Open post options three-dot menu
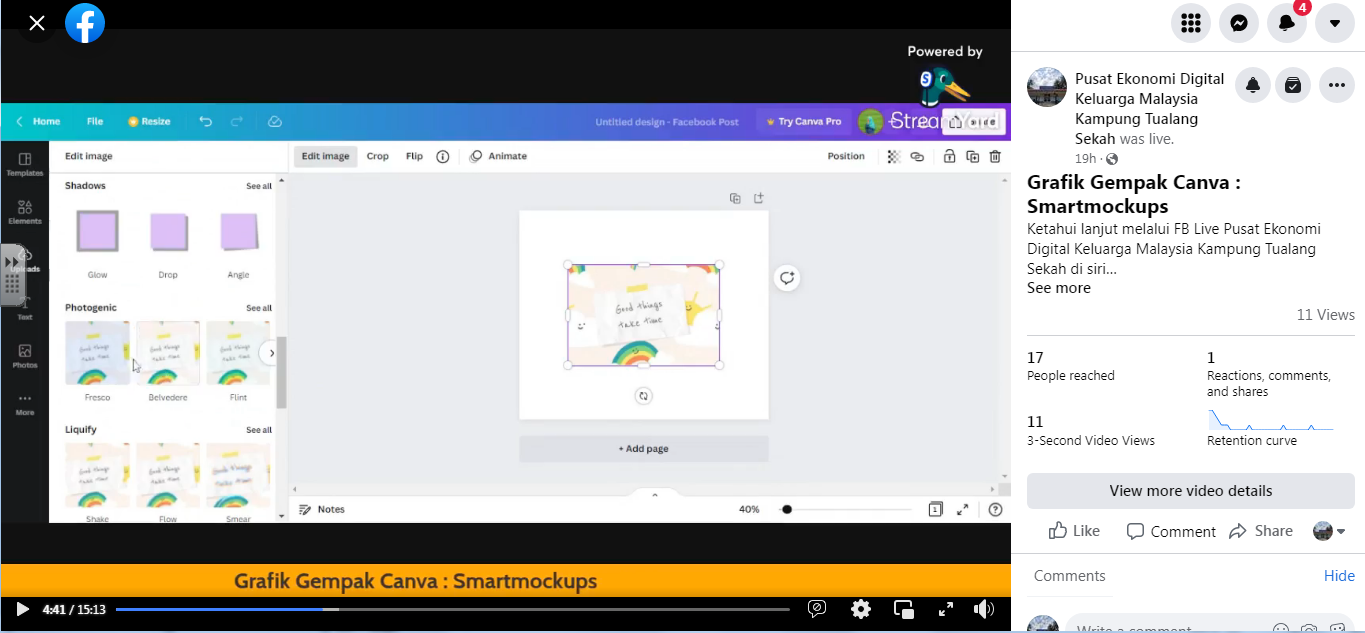Viewport: 1365px width, 633px height. [x=1337, y=86]
